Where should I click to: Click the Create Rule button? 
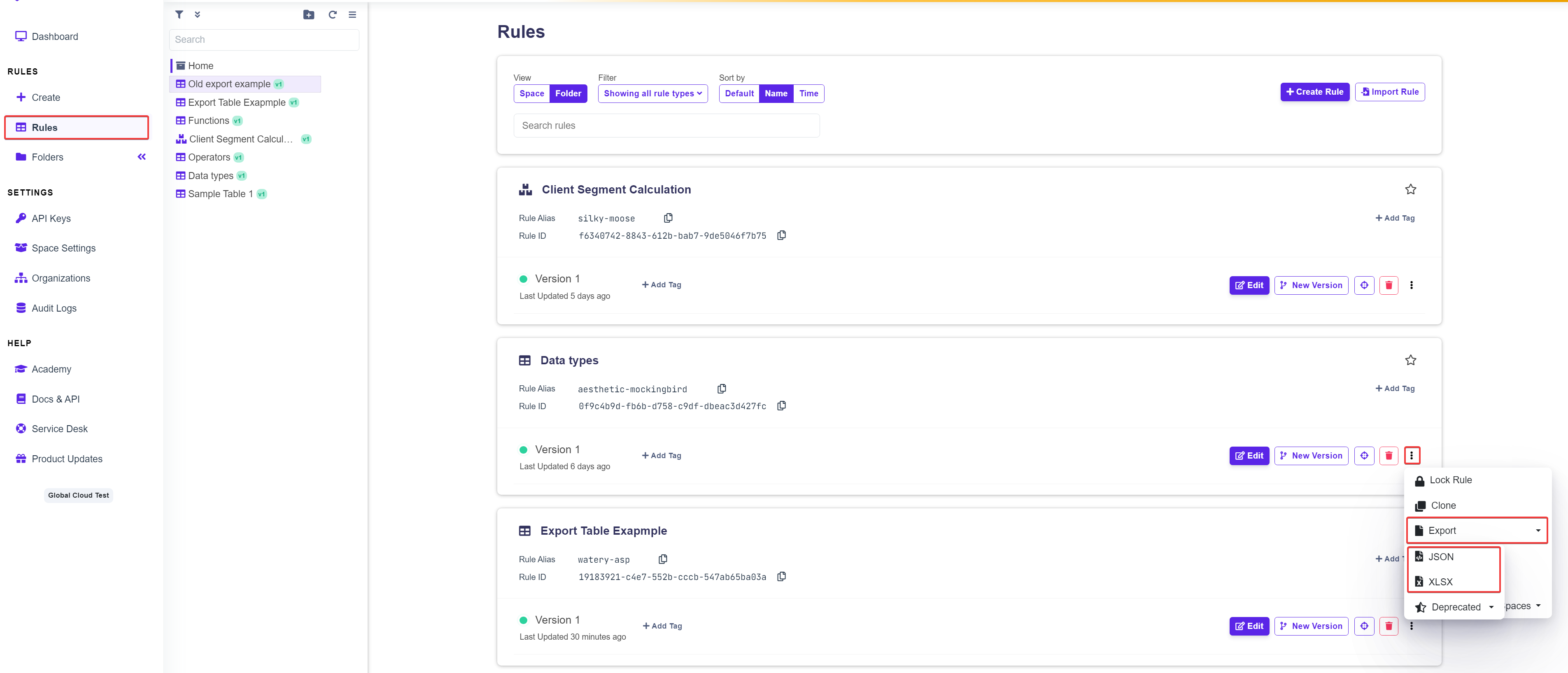click(1314, 92)
